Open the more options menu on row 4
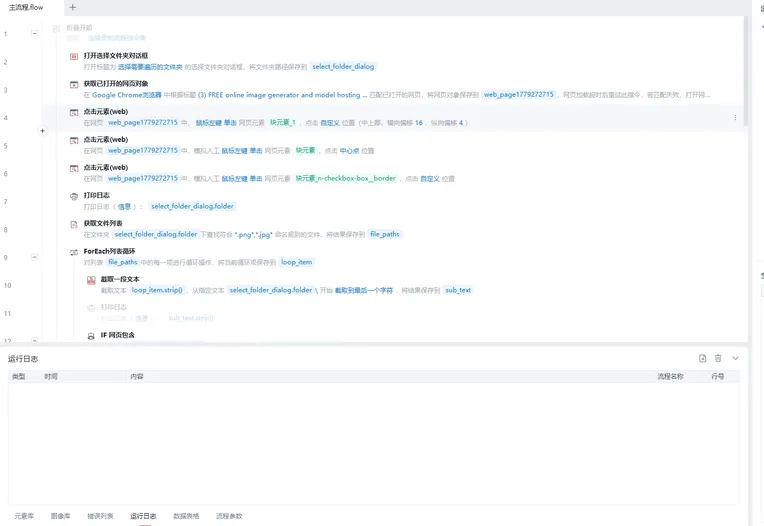This screenshot has width=764, height=526. [x=735, y=118]
